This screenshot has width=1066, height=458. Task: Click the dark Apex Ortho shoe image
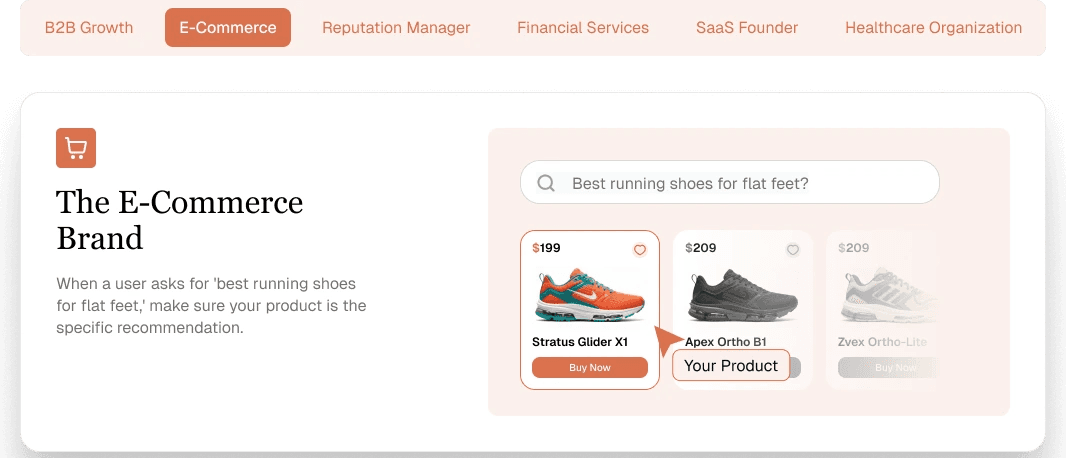click(743, 296)
